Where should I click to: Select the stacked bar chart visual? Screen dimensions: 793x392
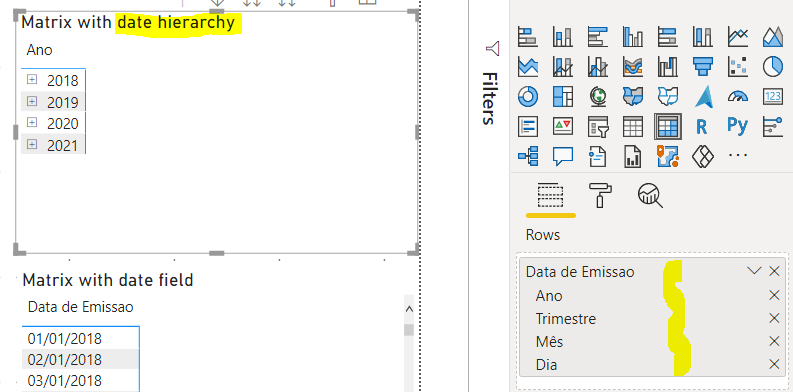click(527, 36)
